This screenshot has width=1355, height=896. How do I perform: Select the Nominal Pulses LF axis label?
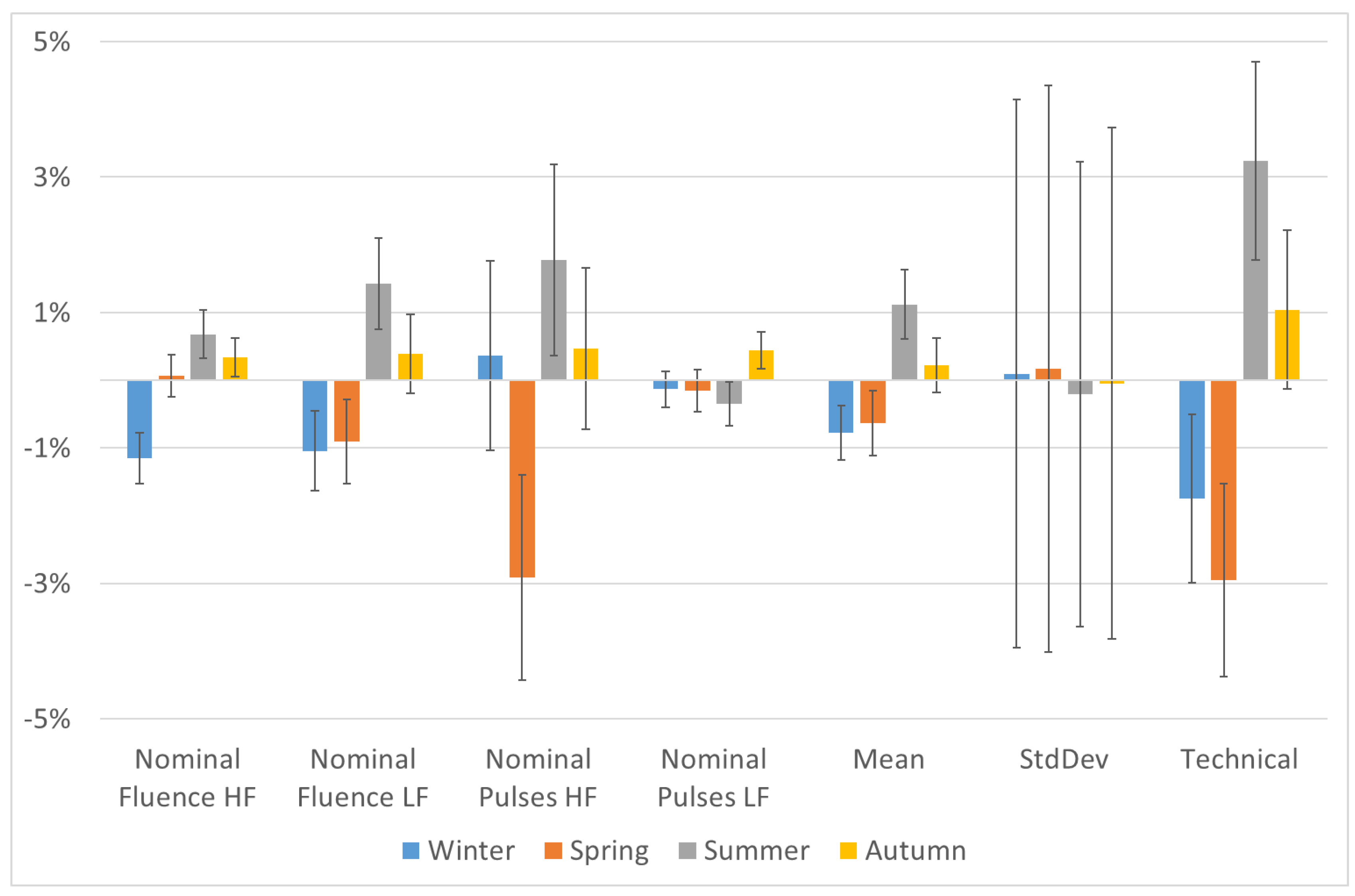pos(713,778)
